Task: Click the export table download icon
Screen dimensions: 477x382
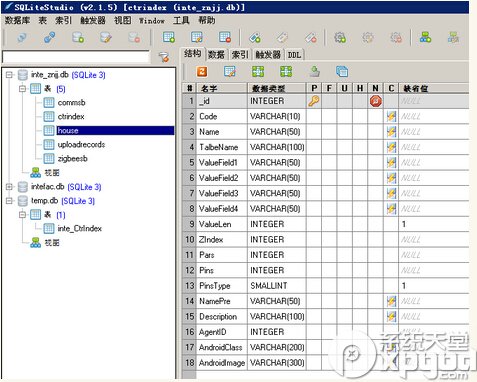Action: point(315,71)
